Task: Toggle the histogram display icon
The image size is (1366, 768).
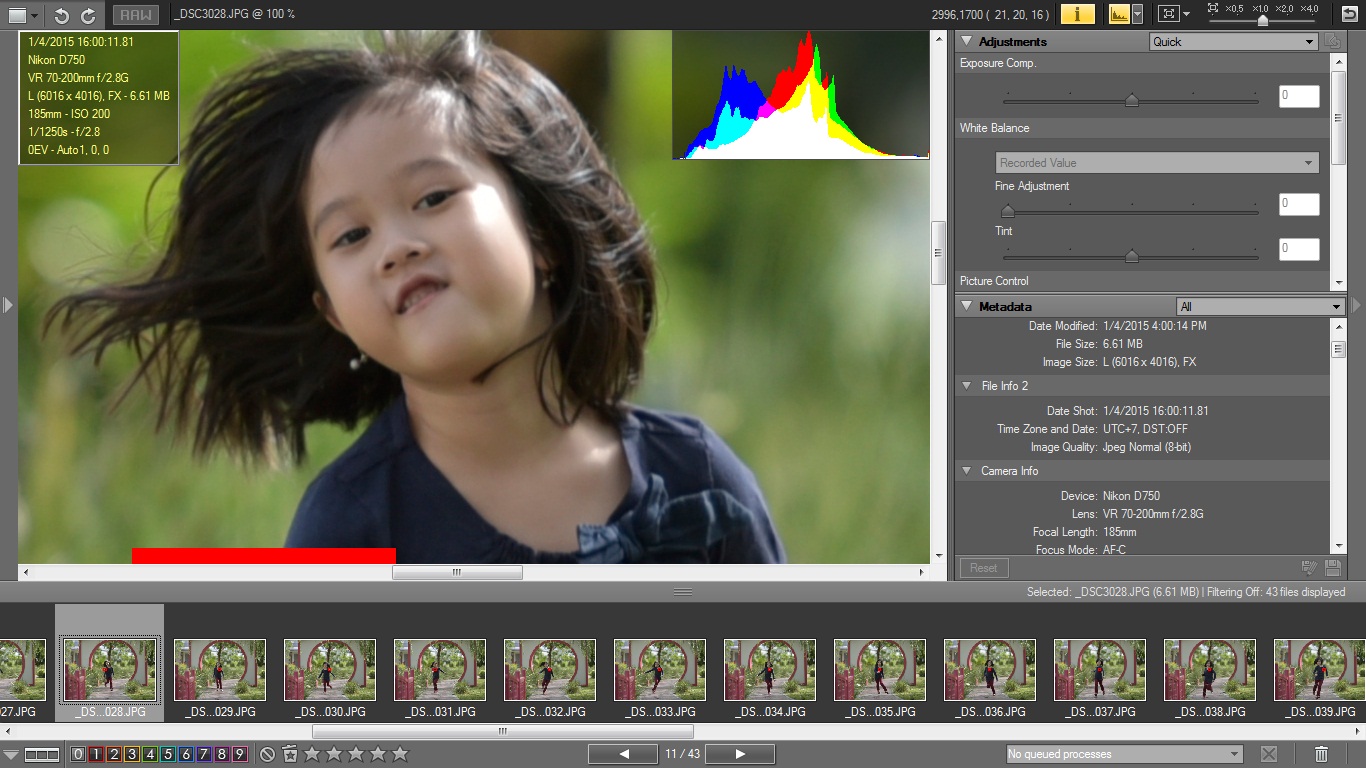Action: [x=1119, y=14]
